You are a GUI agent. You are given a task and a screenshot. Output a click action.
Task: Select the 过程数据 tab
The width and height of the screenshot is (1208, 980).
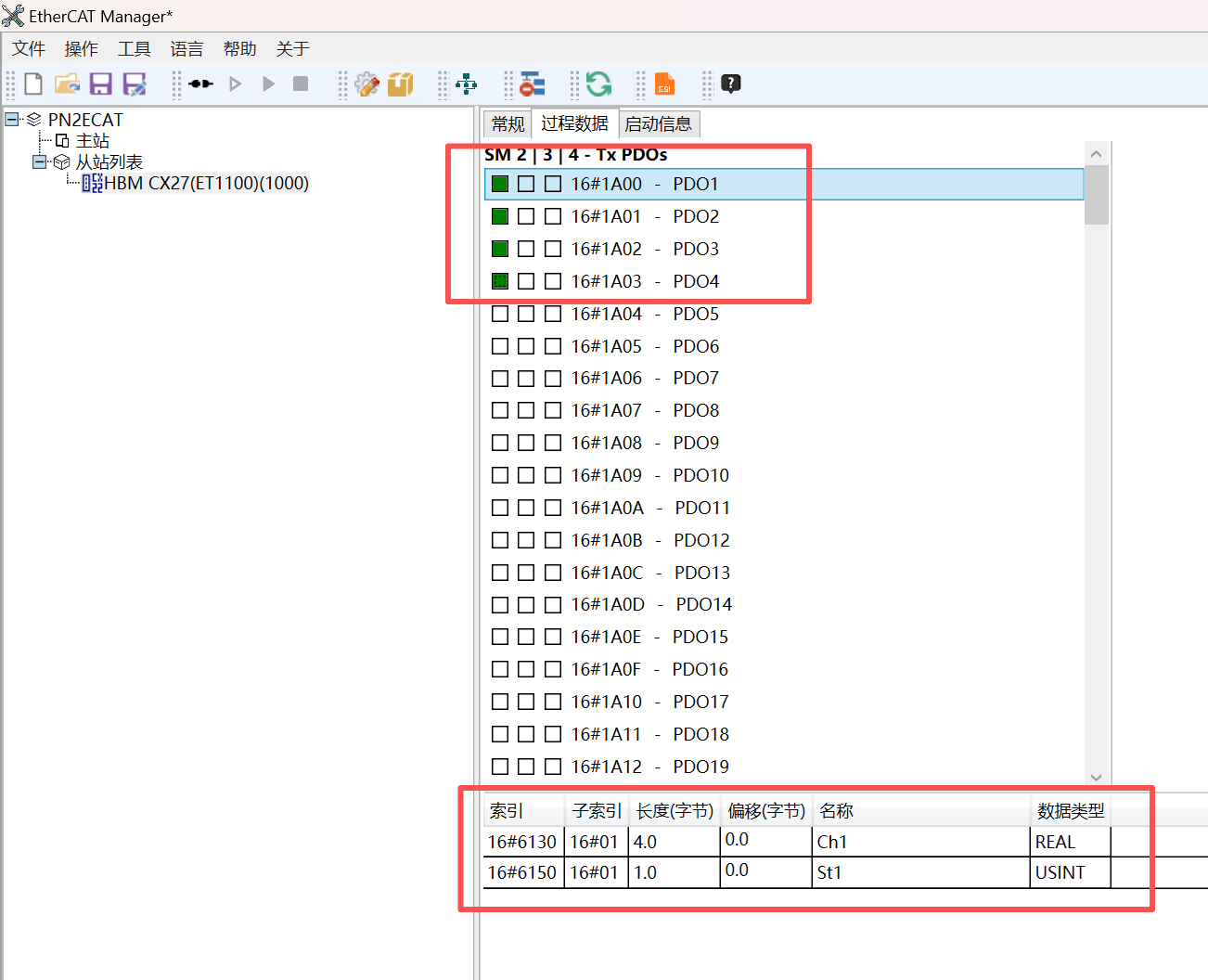(x=574, y=123)
